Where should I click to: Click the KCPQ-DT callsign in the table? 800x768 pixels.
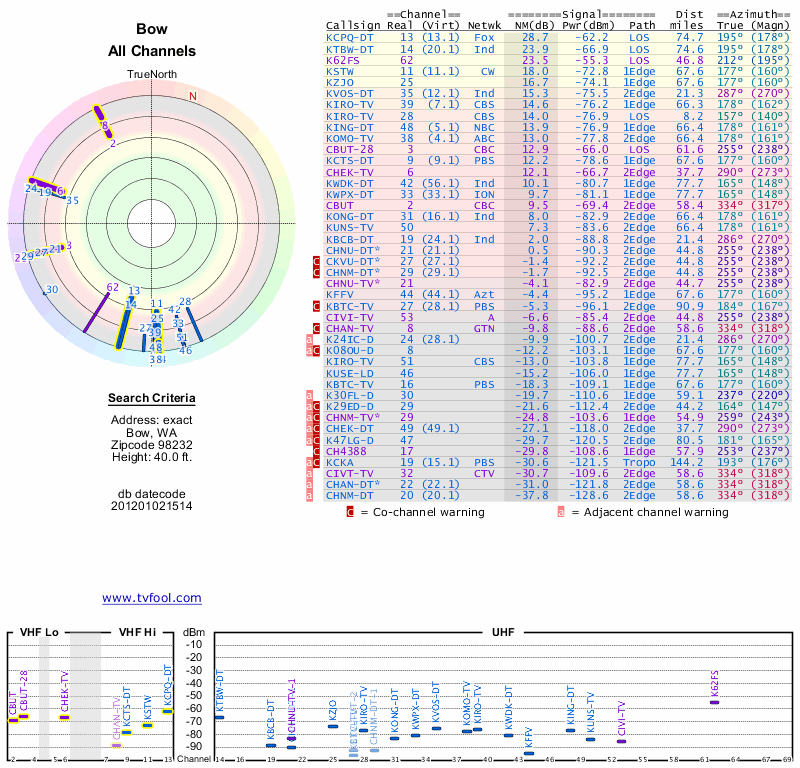[350, 38]
